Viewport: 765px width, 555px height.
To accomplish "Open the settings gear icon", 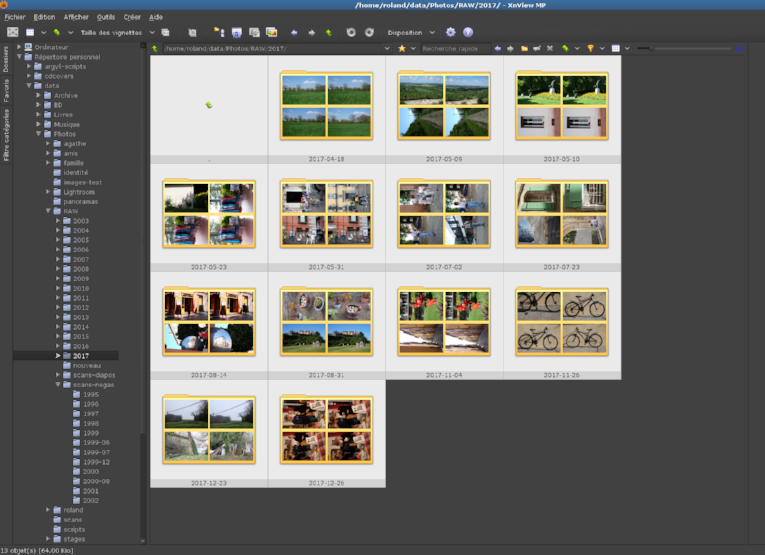I will tap(451, 32).
